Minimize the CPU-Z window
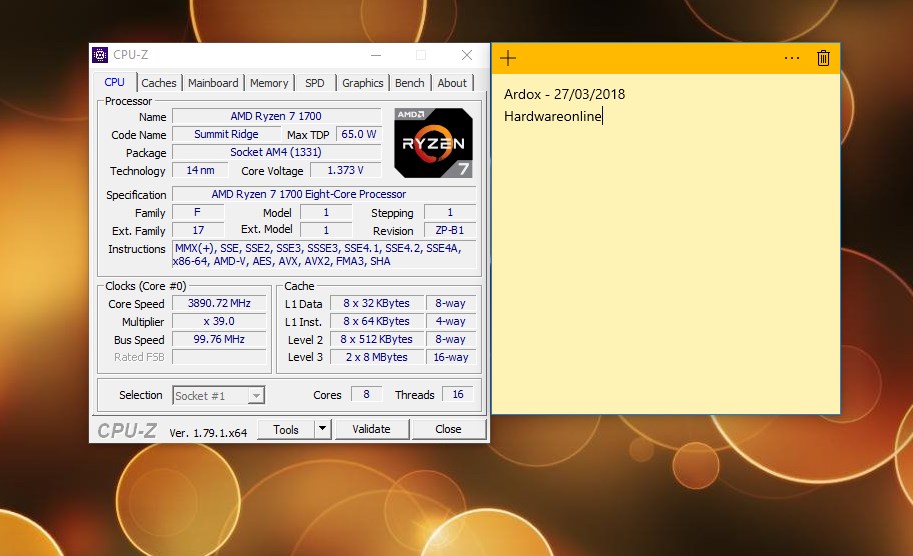Screen dimensions: 913x556 [x=376, y=55]
